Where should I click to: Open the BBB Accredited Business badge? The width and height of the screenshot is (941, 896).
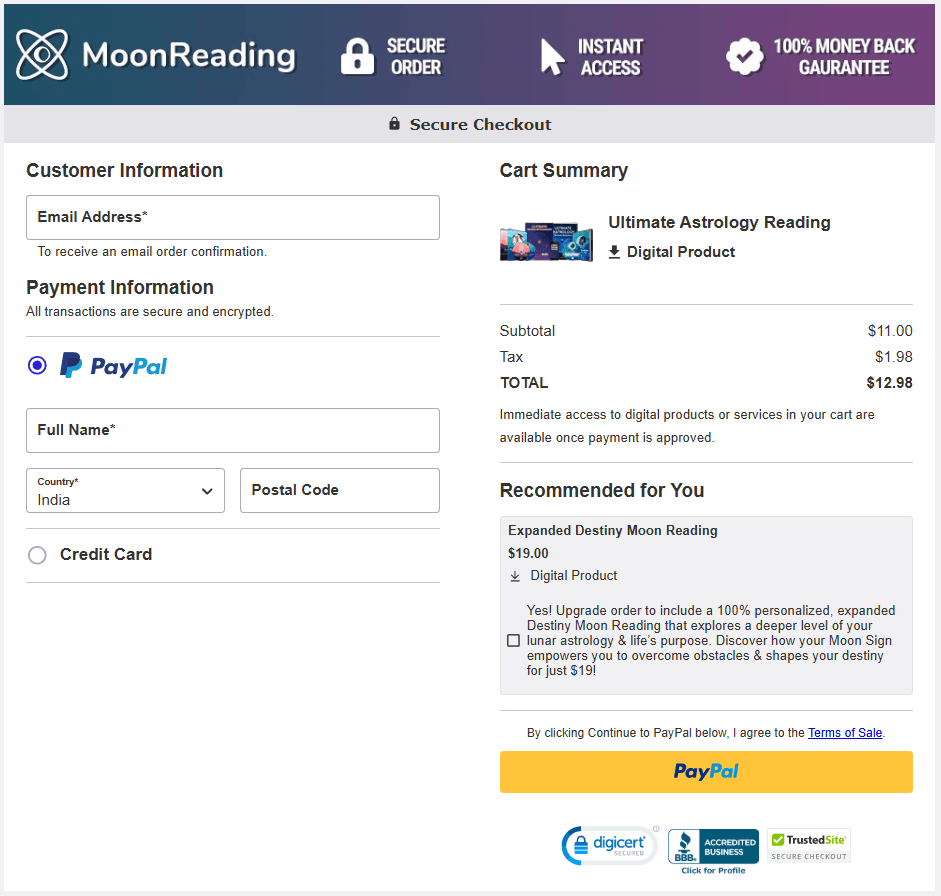point(713,846)
